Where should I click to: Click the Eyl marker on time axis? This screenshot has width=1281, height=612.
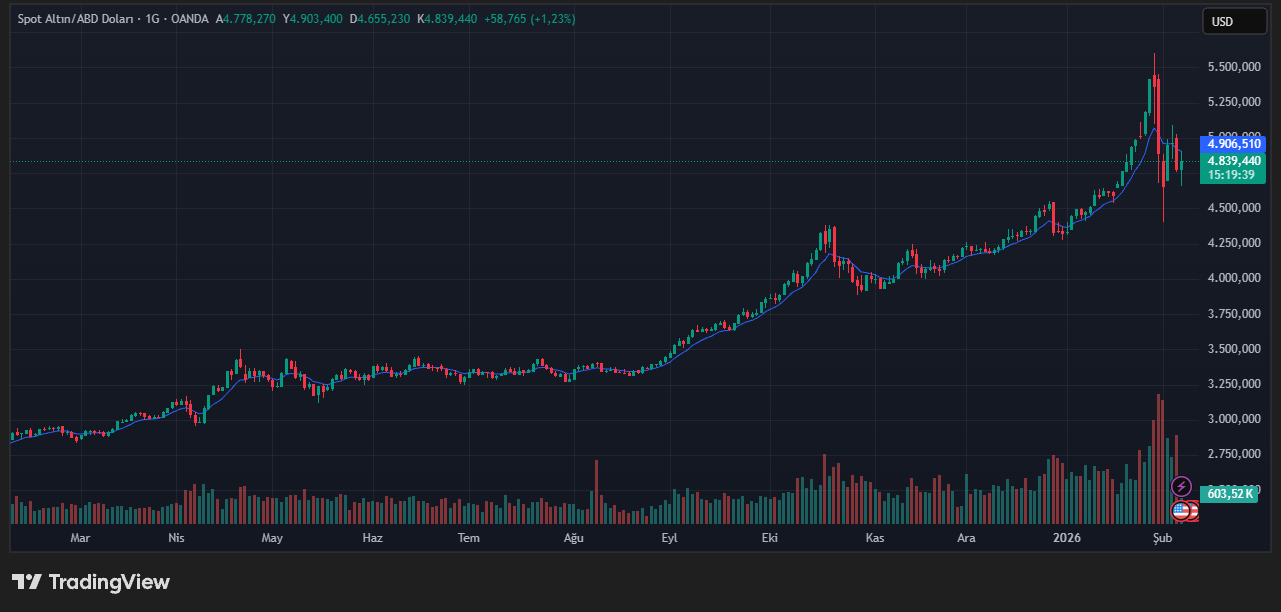coord(670,538)
